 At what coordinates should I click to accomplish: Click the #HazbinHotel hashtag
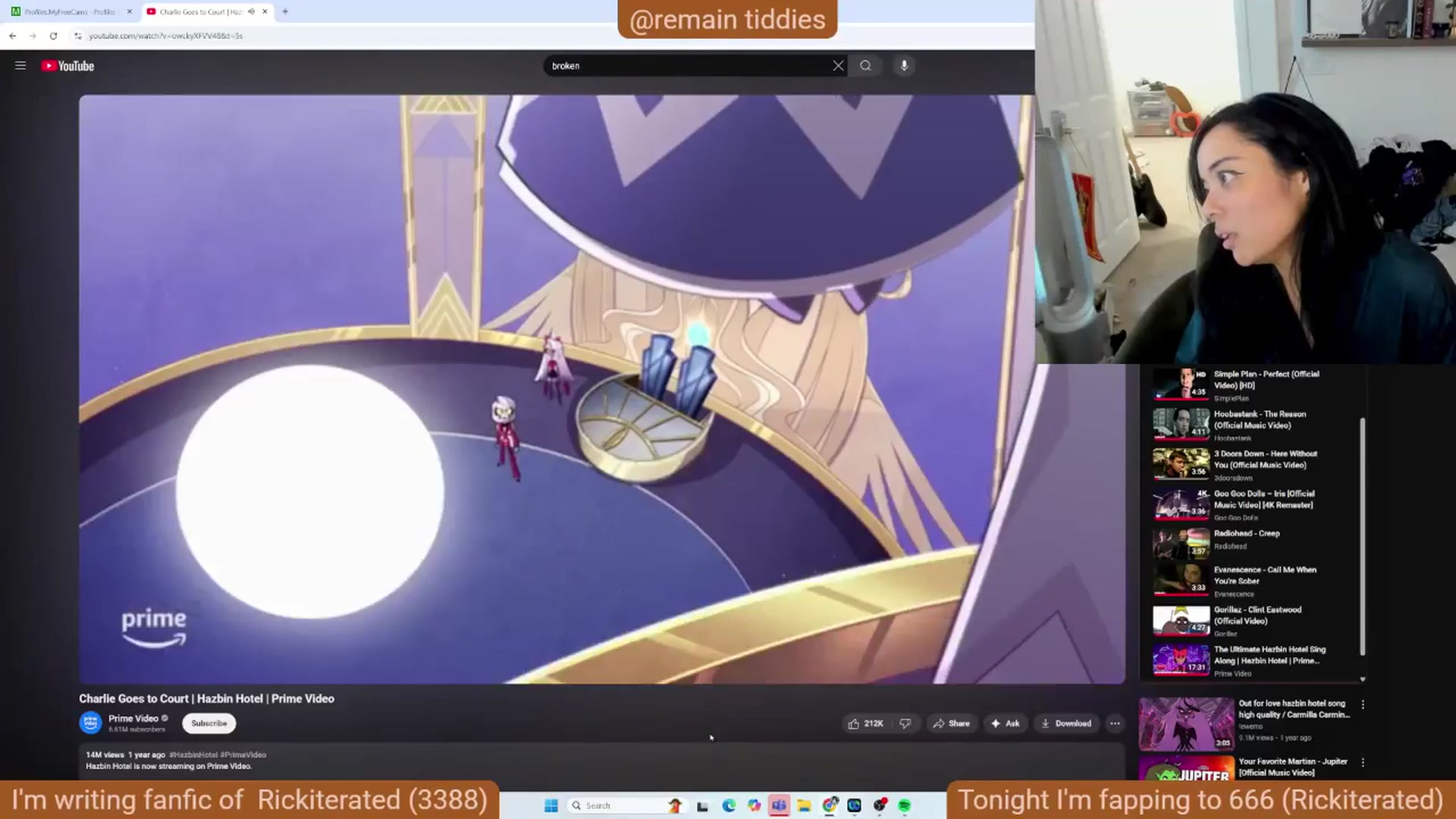point(193,755)
